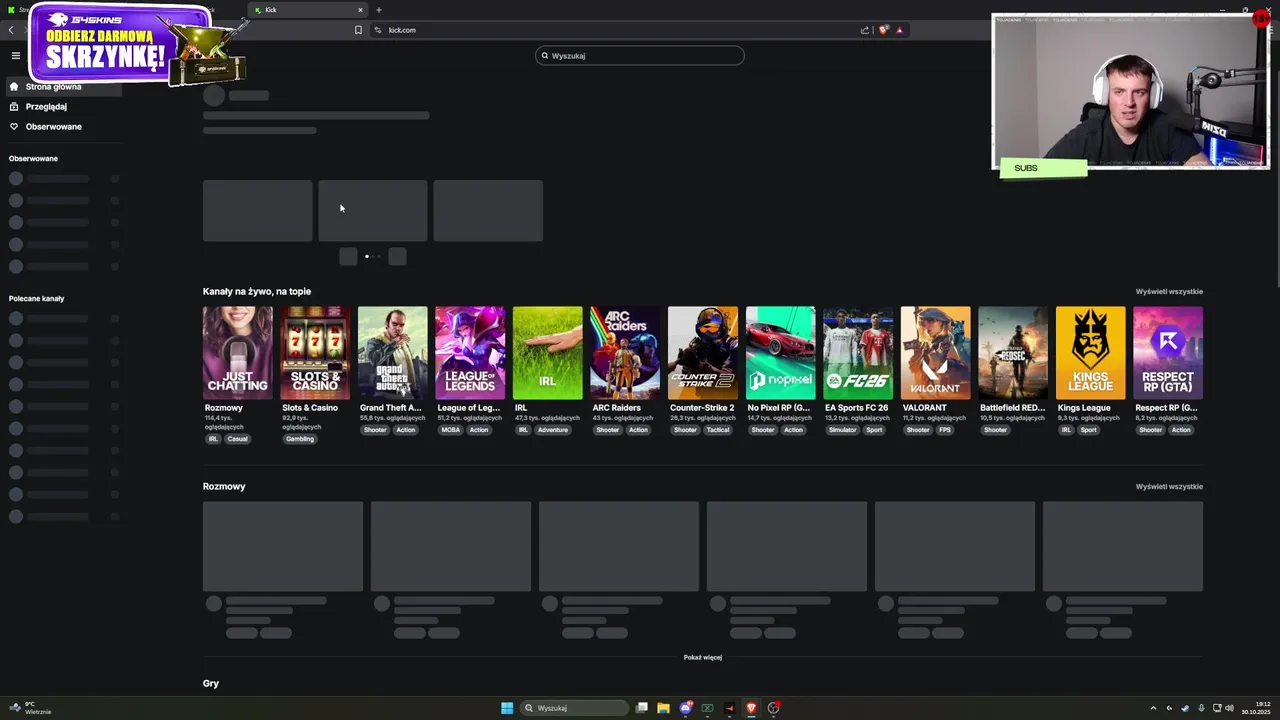
Task: Click the share icon in the address bar
Action: tap(865, 30)
